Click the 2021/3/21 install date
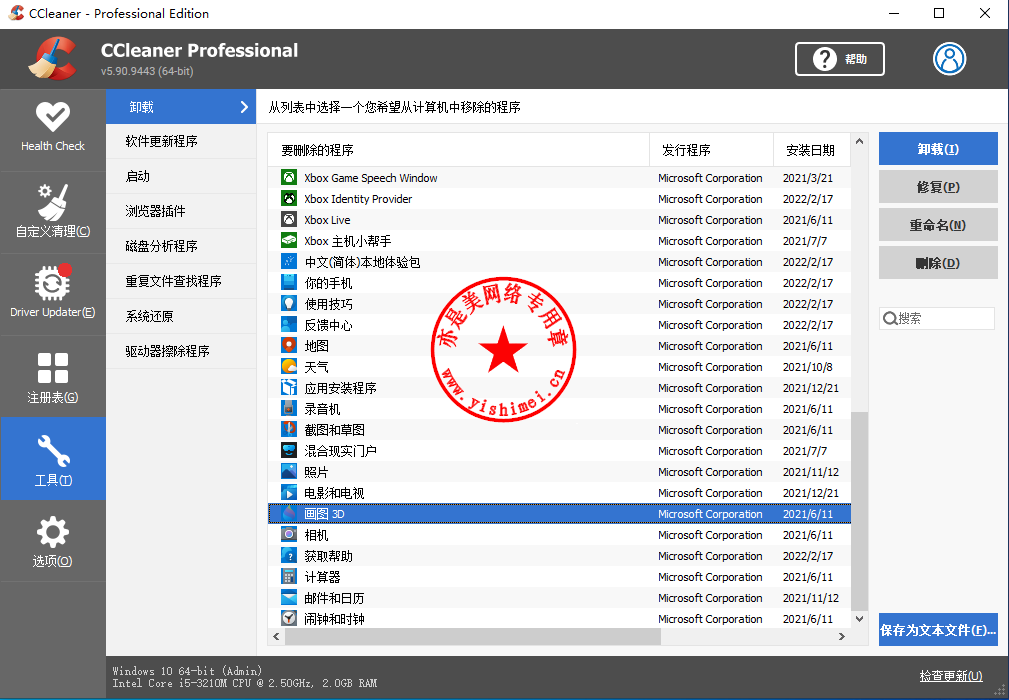The height and width of the screenshot is (700, 1009). (x=808, y=178)
